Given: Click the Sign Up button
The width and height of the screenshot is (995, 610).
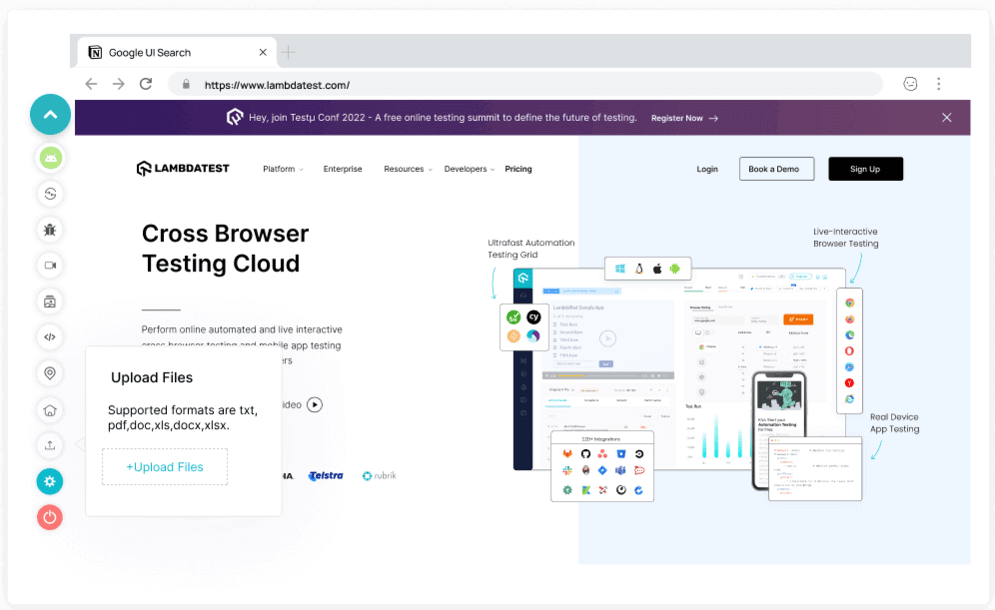Looking at the screenshot, I should [866, 169].
